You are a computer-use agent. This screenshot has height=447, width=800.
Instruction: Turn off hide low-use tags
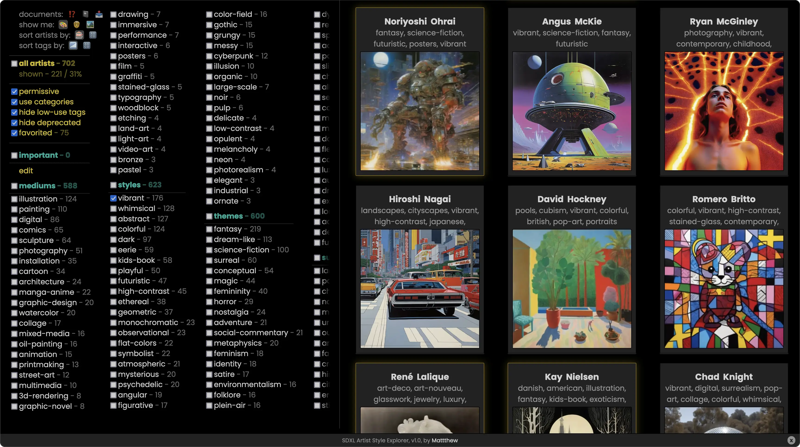tap(14, 112)
